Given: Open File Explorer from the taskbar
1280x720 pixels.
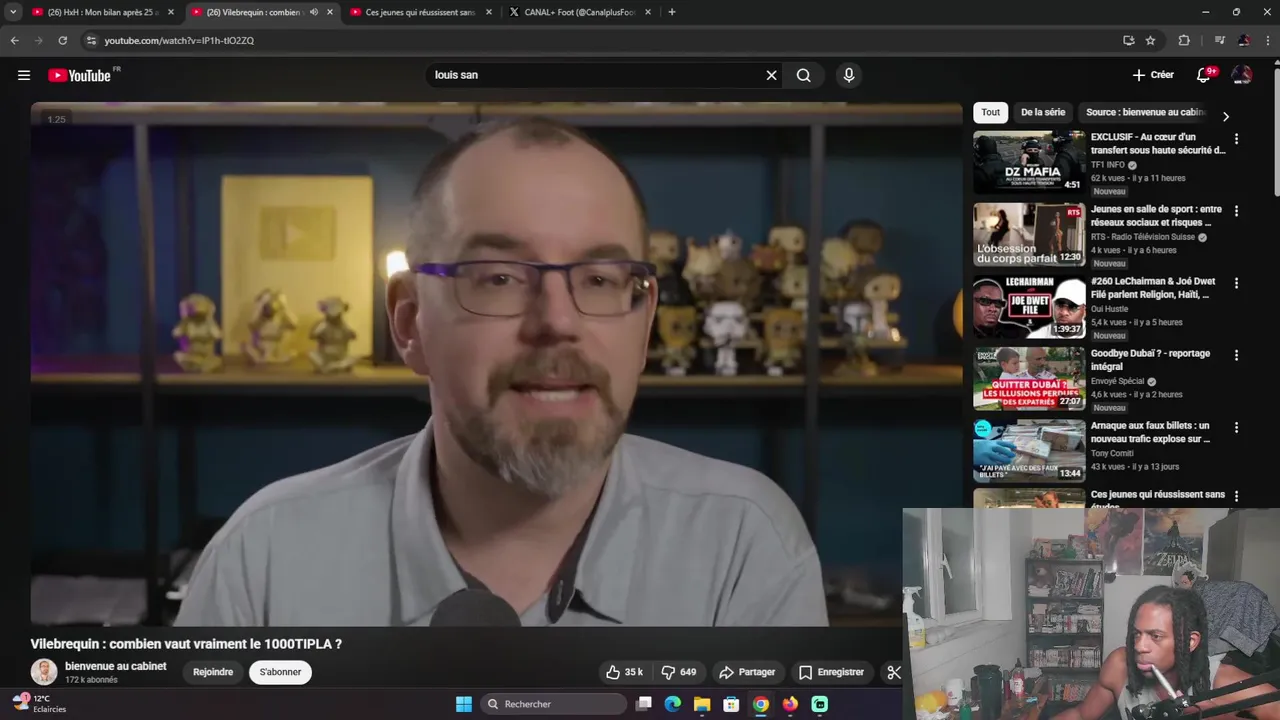Looking at the screenshot, I should pos(702,704).
